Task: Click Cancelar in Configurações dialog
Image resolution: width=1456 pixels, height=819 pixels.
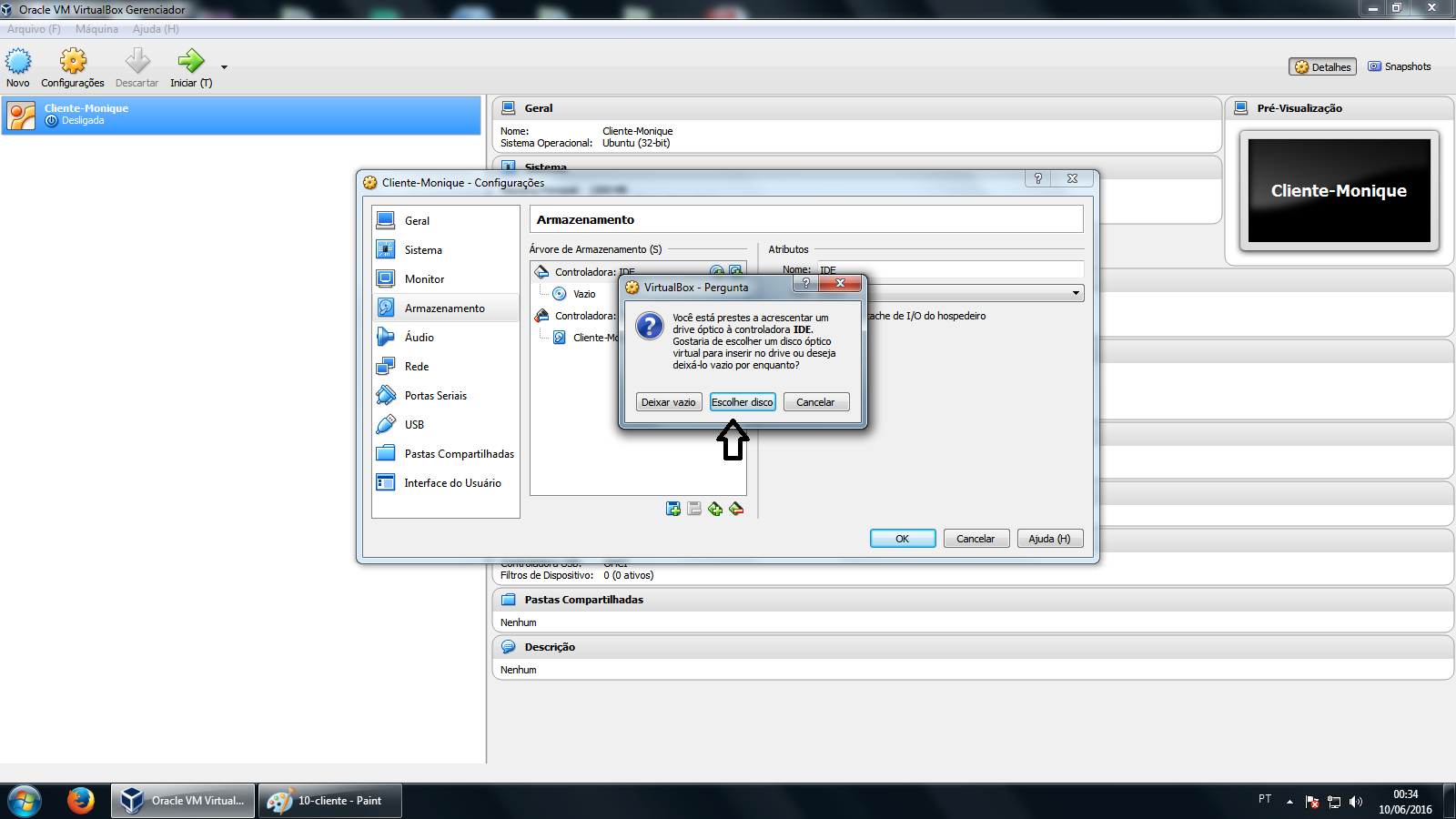Action: (x=976, y=539)
